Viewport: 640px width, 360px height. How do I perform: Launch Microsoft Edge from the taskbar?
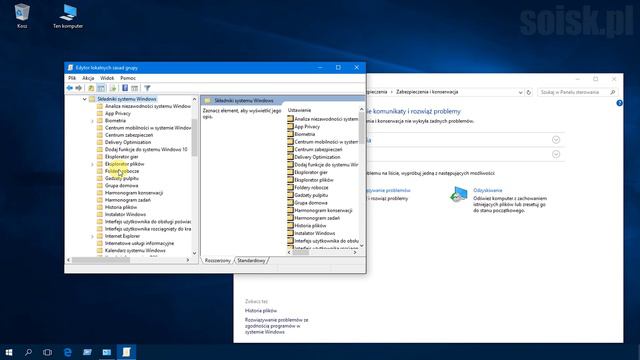pos(68,352)
